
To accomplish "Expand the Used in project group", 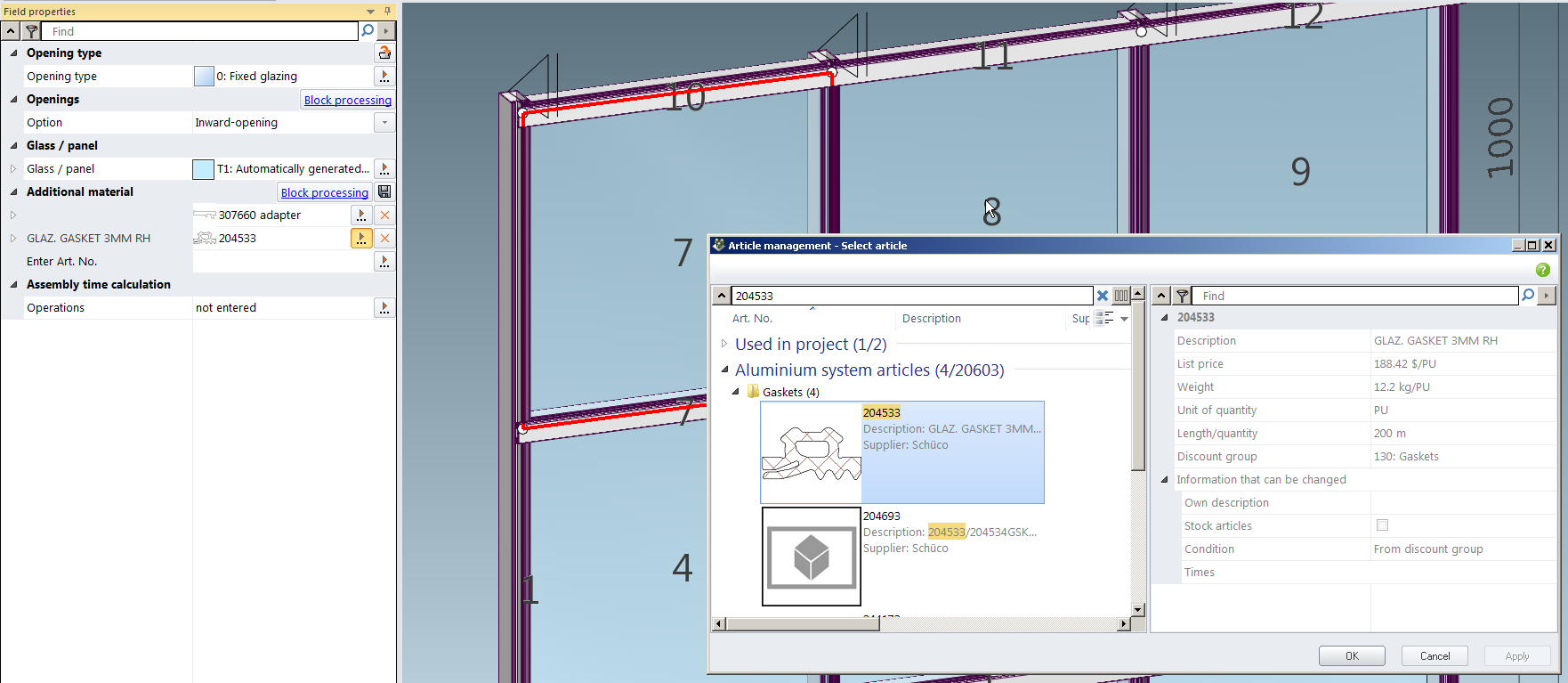I will coord(724,344).
